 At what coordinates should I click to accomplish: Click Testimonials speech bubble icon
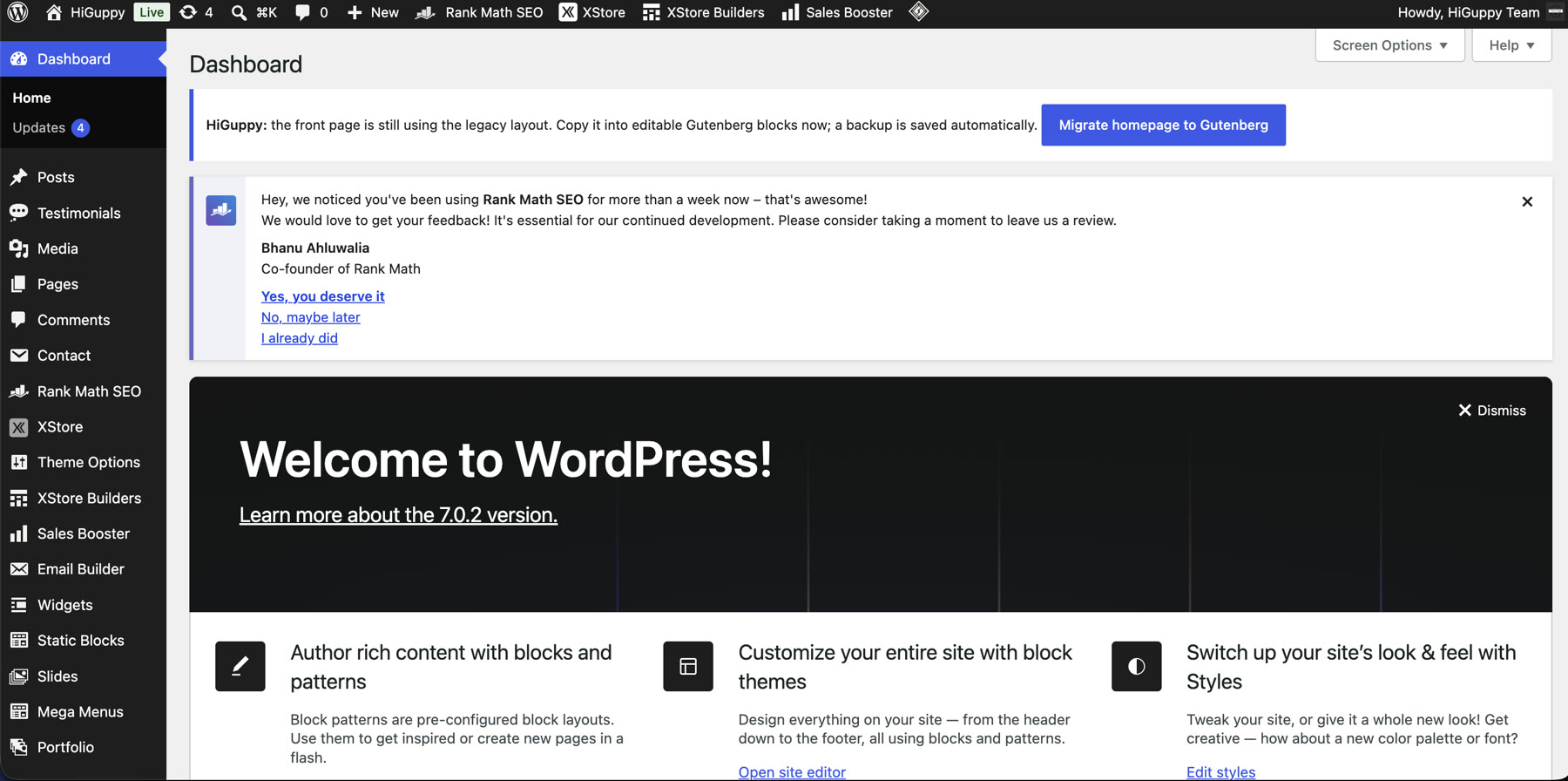[x=18, y=213]
